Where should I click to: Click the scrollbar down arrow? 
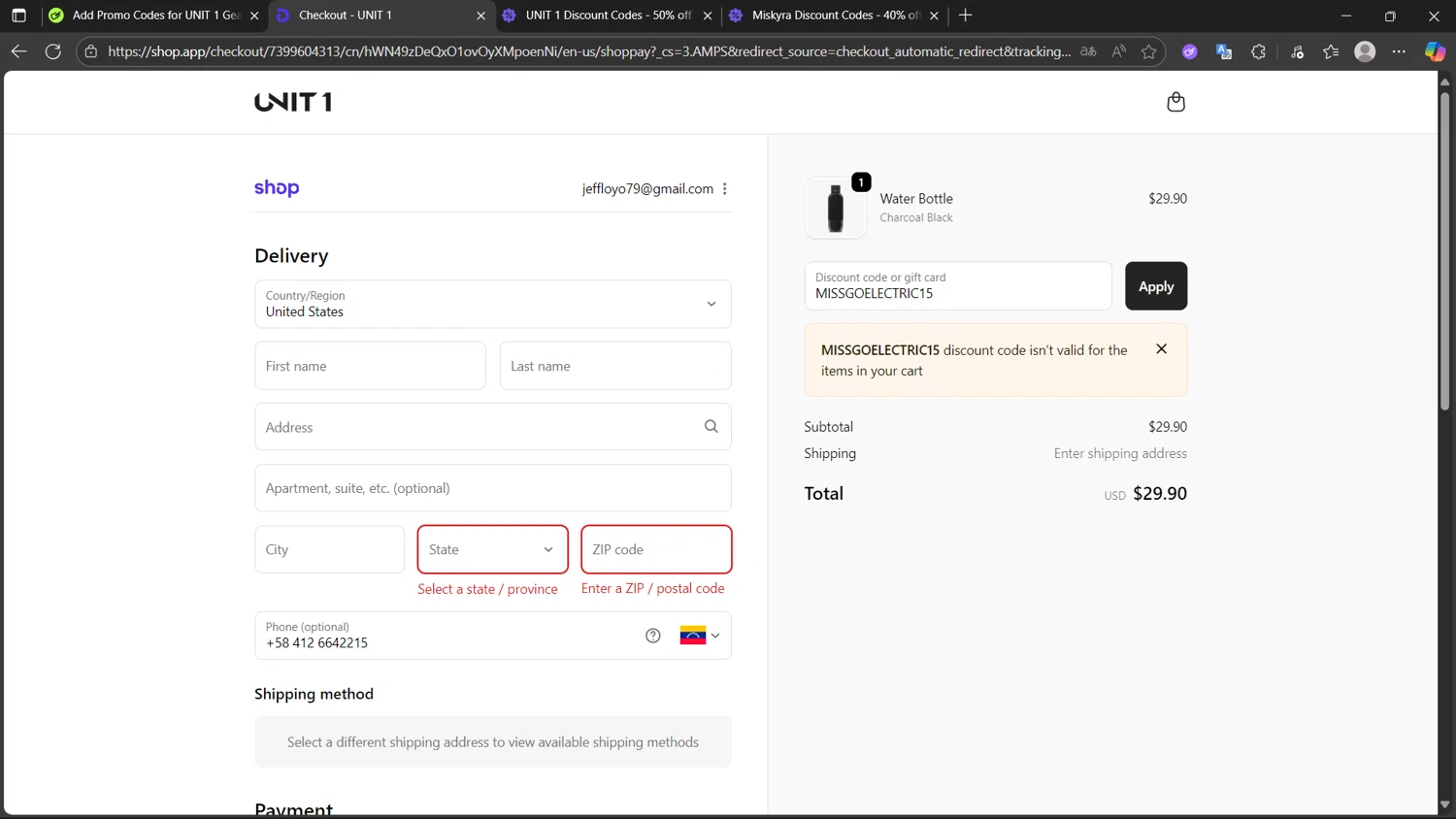coord(1444,804)
